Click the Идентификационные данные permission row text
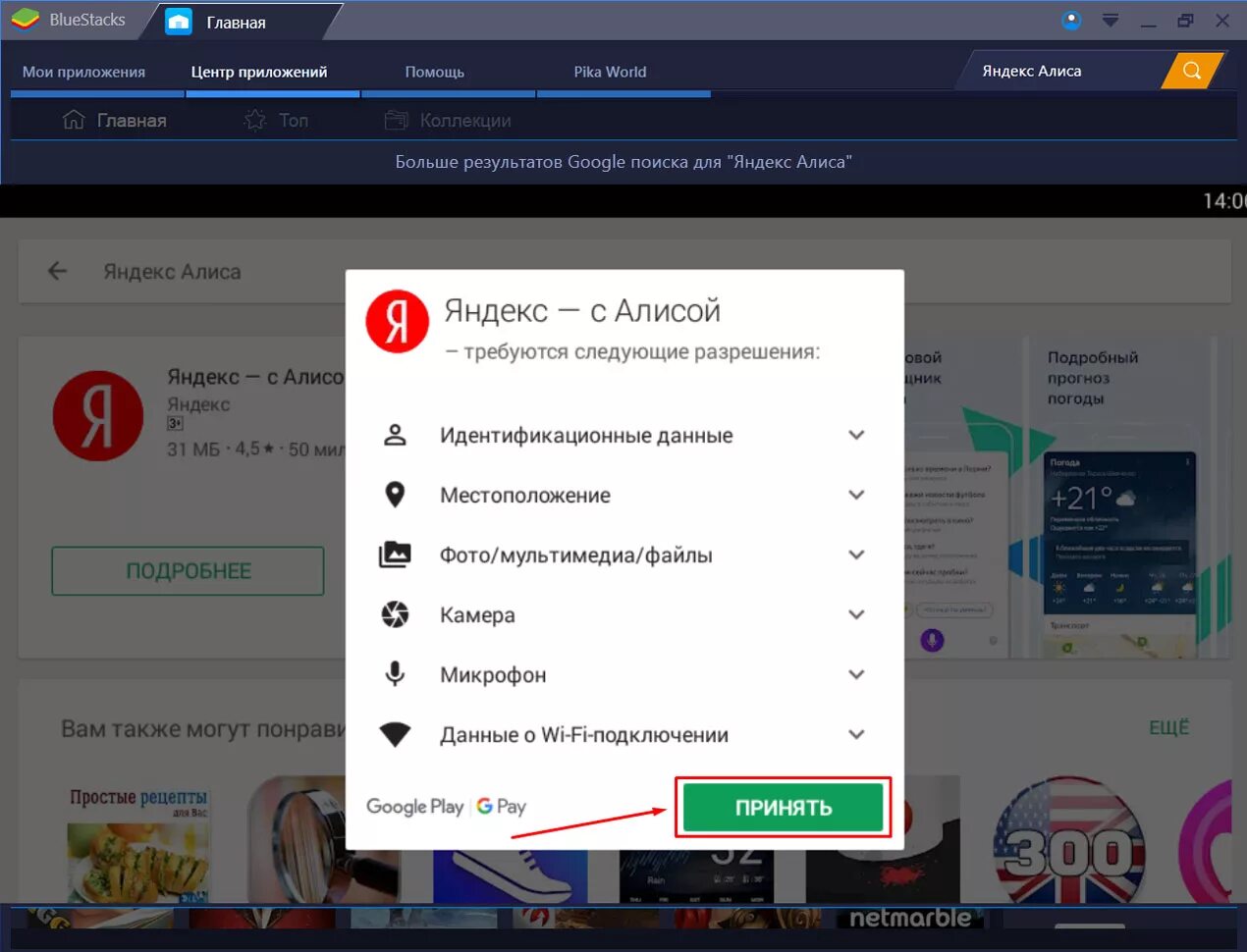The width and height of the screenshot is (1247, 952). [586, 436]
